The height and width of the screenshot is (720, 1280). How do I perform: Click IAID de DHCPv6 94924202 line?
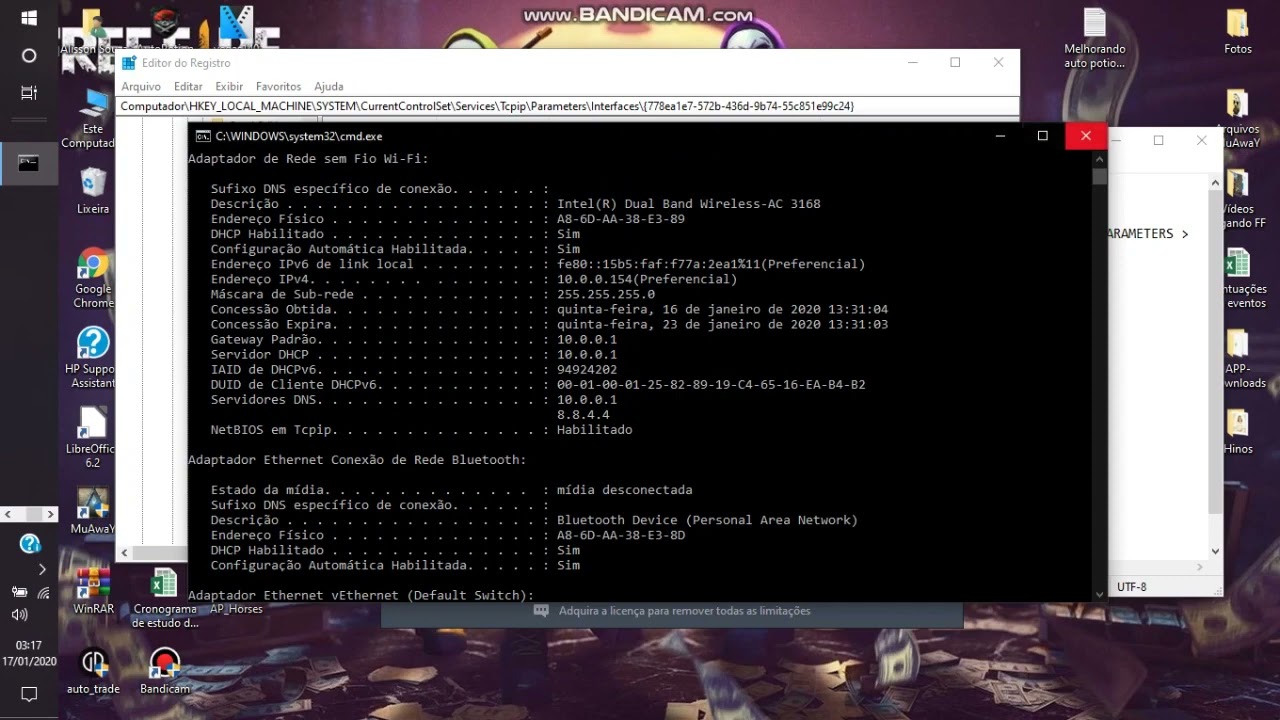(x=413, y=370)
